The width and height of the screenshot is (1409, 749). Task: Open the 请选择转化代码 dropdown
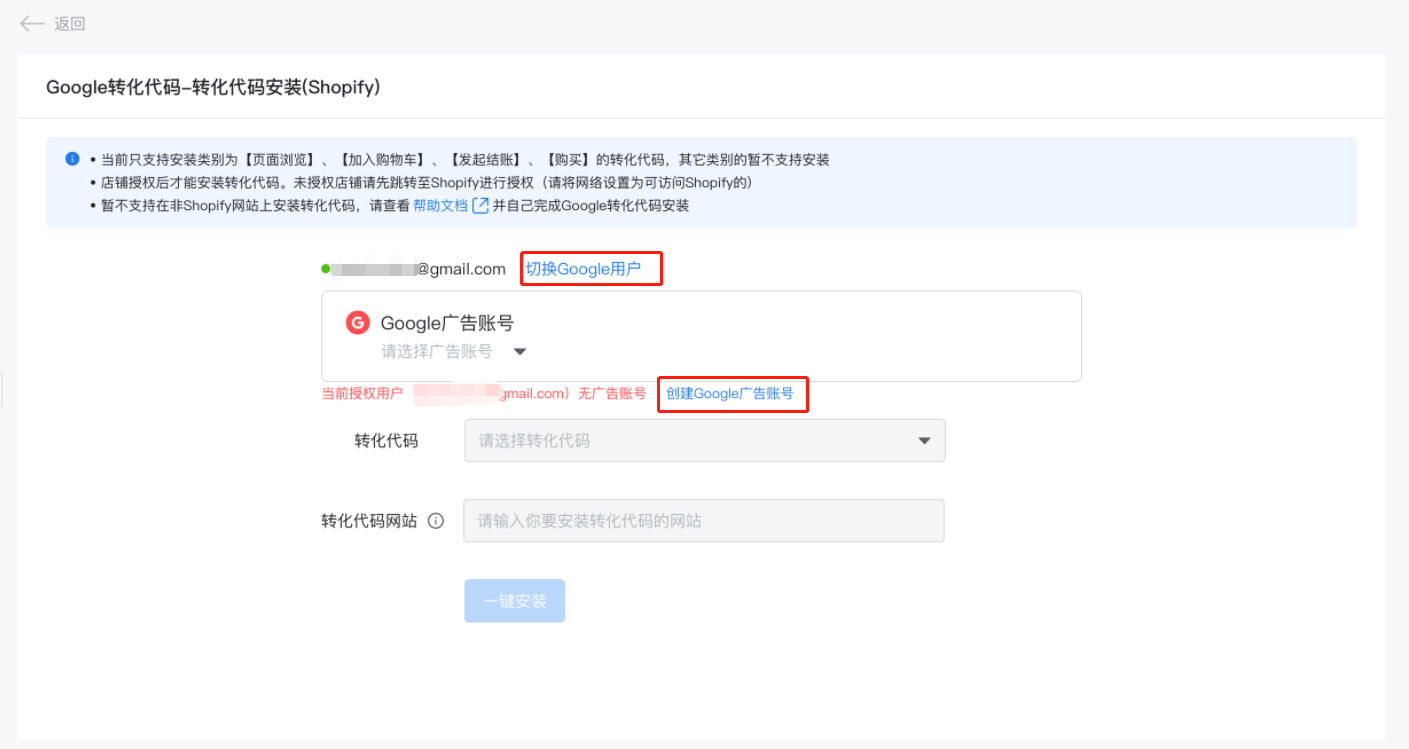(x=704, y=440)
